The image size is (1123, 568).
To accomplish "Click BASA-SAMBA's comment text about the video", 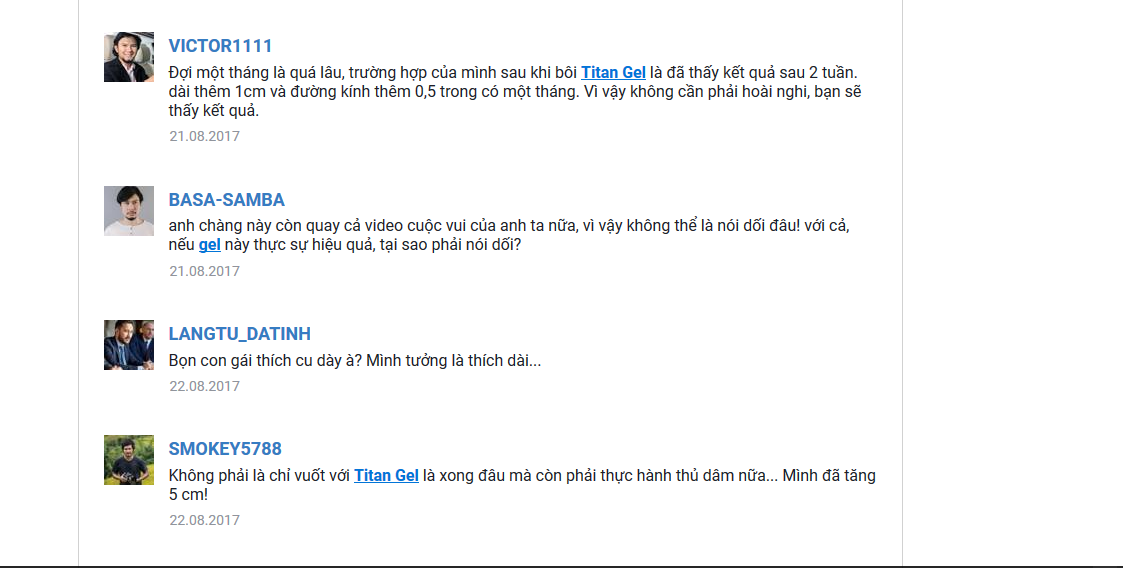I will [509, 235].
